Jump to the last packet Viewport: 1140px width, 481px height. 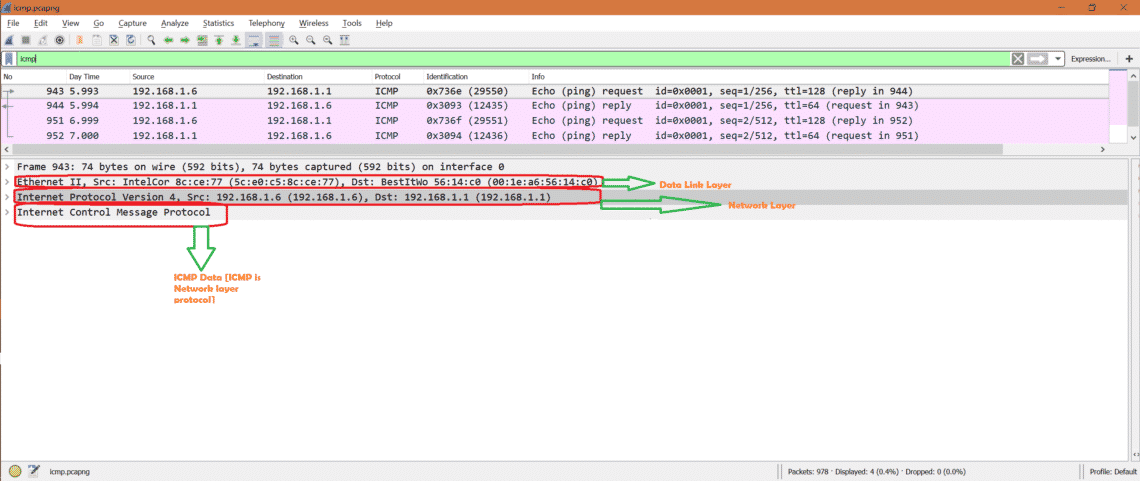[x=236, y=40]
